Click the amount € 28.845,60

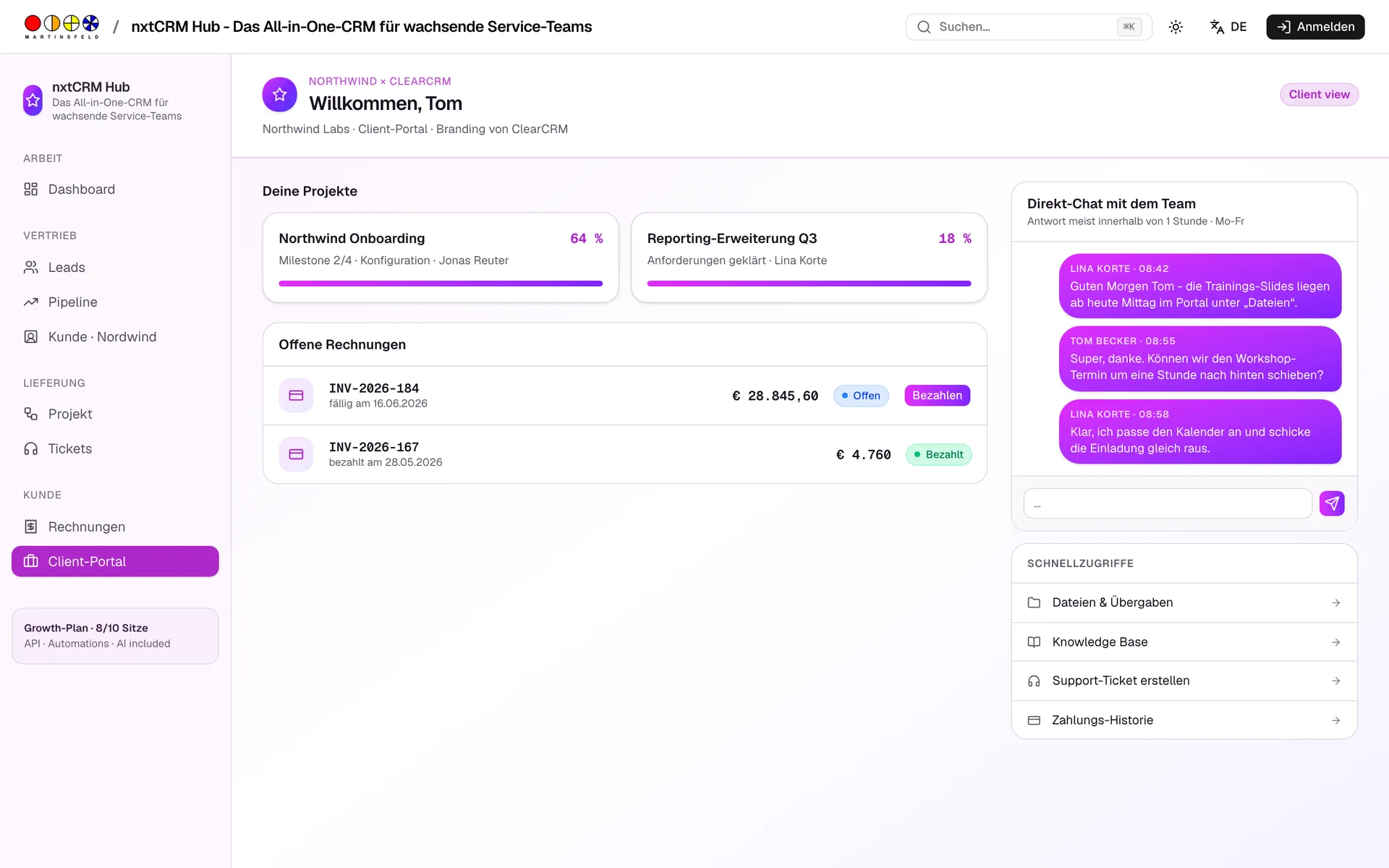(775, 396)
